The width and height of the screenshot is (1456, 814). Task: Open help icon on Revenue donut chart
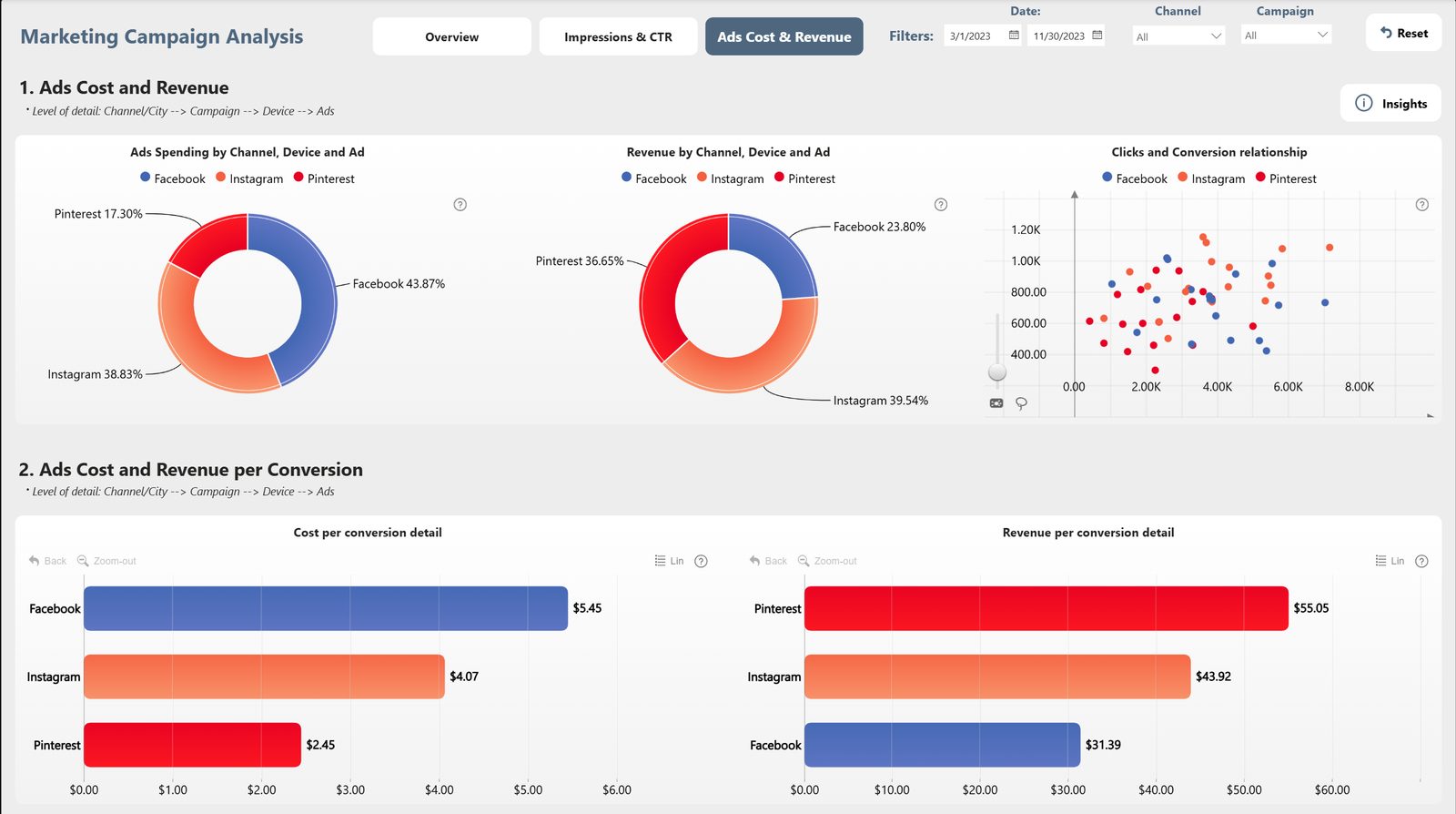click(x=941, y=204)
